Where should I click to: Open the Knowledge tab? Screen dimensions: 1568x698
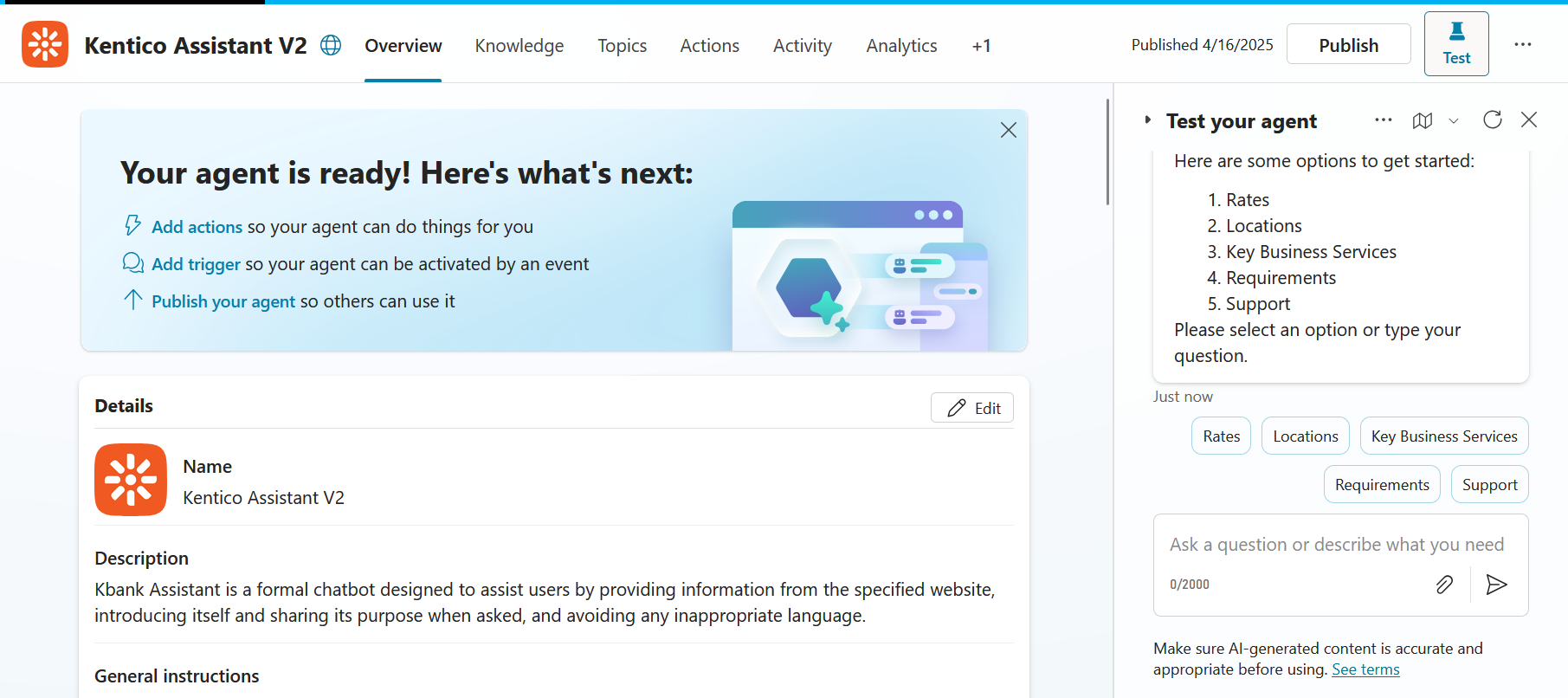point(519,46)
